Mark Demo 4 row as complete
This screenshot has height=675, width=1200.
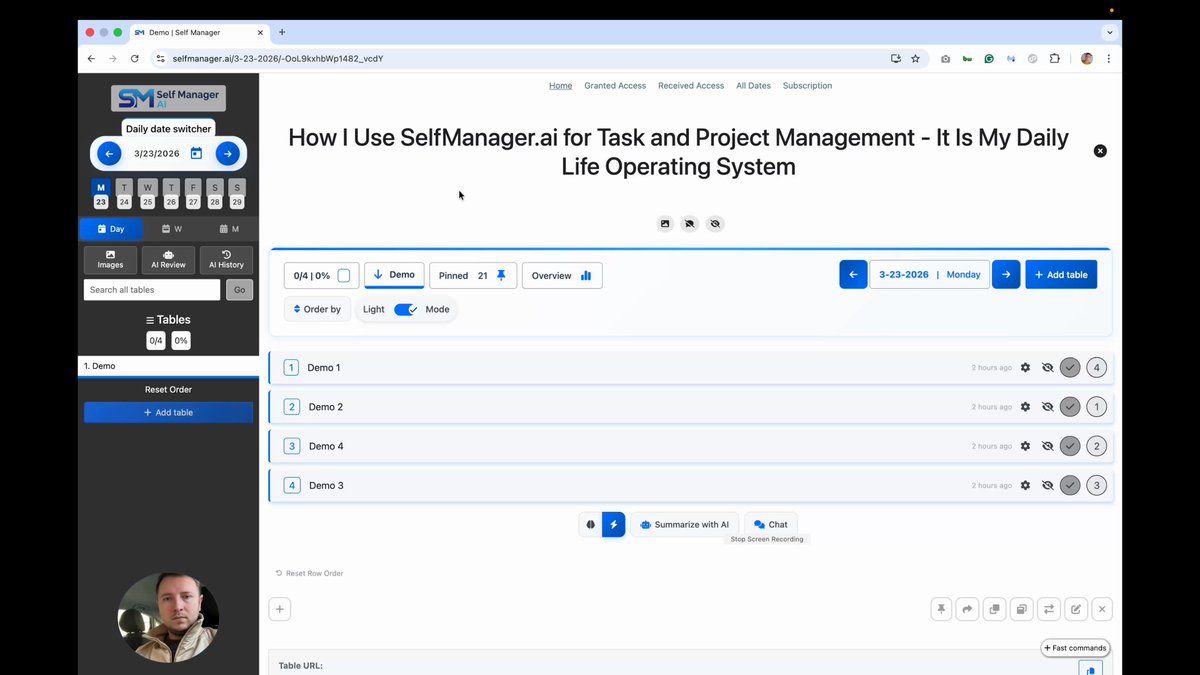[x=1070, y=446]
